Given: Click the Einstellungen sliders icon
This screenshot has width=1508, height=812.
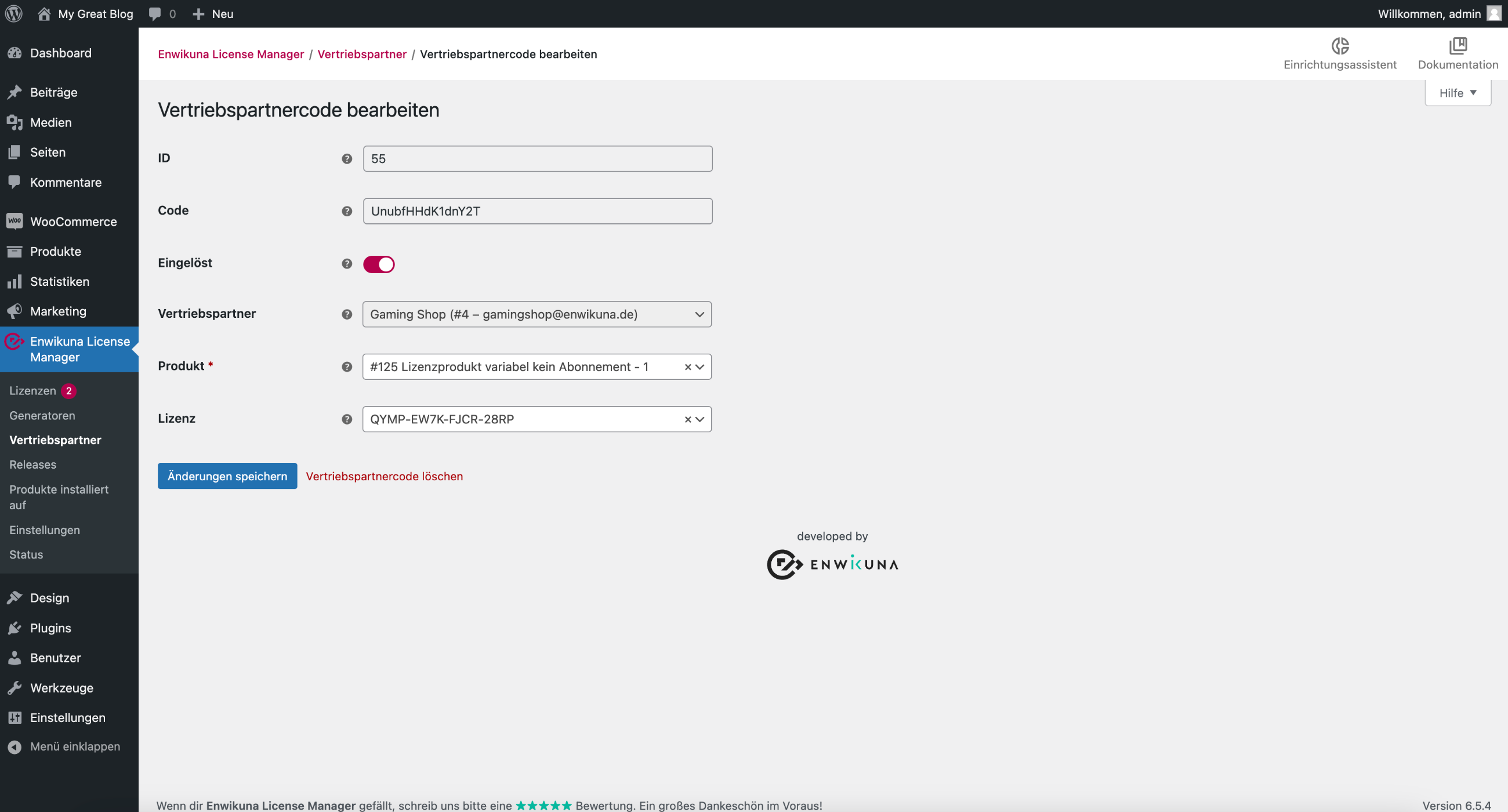Looking at the screenshot, I should (x=14, y=717).
